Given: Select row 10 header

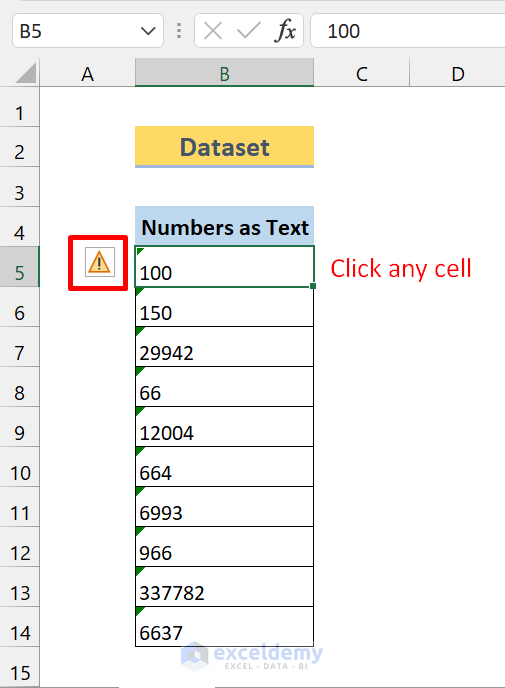Looking at the screenshot, I should click(x=19, y=466).
